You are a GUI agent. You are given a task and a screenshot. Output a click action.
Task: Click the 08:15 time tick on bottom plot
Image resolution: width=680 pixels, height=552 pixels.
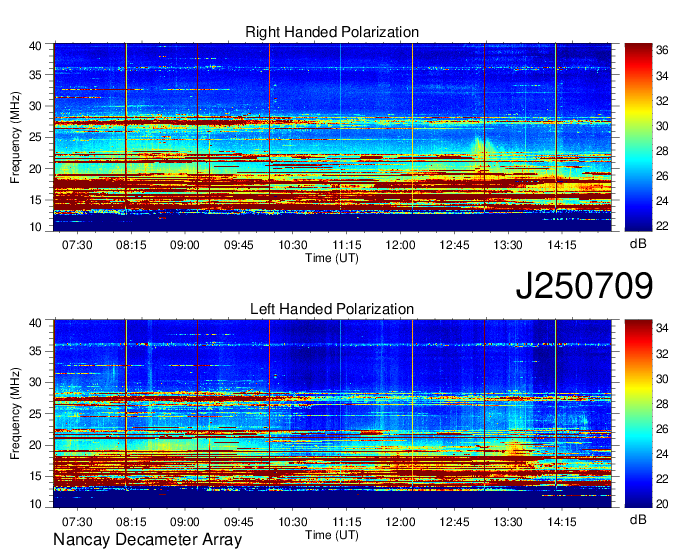131,522
